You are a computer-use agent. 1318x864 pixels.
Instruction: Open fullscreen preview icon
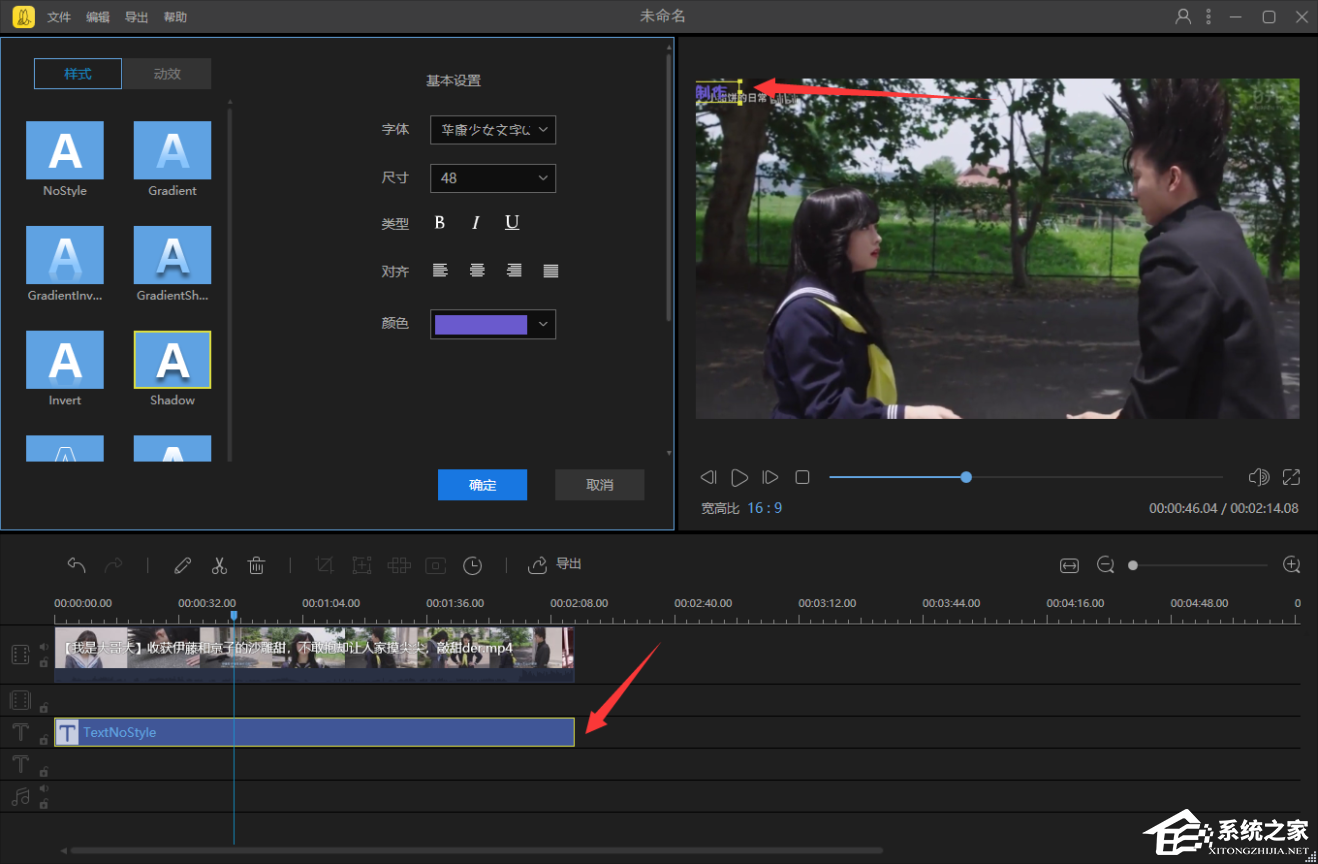tap(1291, 477)
